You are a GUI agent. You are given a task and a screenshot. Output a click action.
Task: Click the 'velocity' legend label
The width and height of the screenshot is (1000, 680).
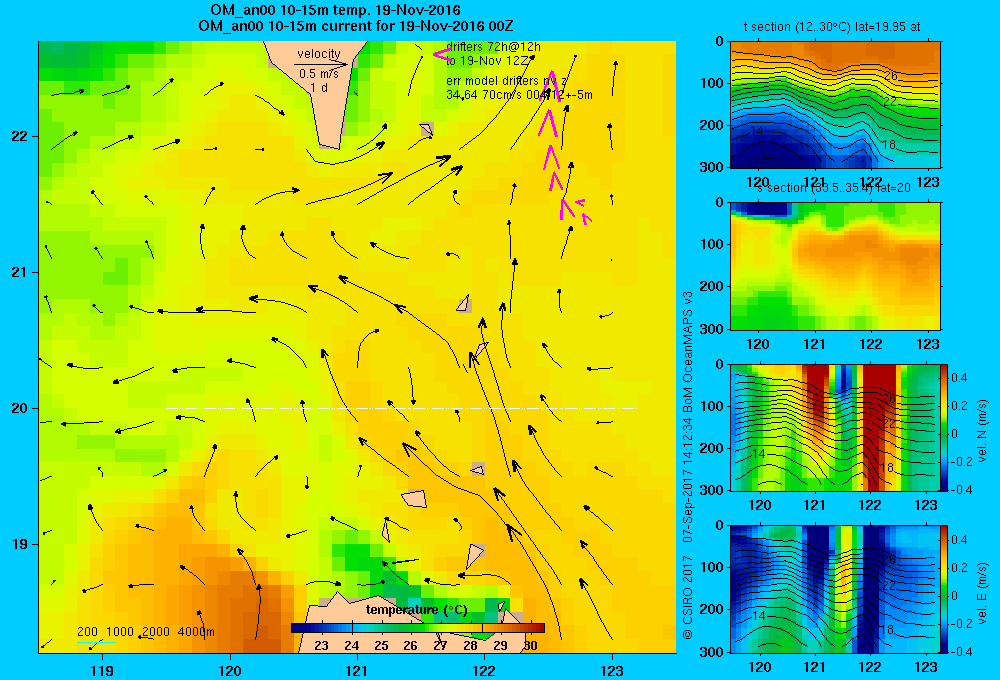click(319, 54)
